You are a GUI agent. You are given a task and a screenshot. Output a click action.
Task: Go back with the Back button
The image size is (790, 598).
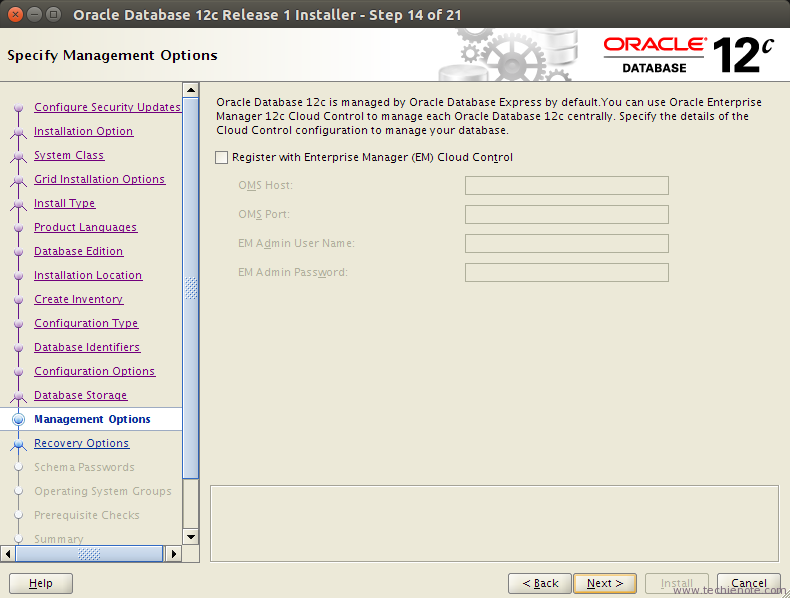click(x=540, y=583)
